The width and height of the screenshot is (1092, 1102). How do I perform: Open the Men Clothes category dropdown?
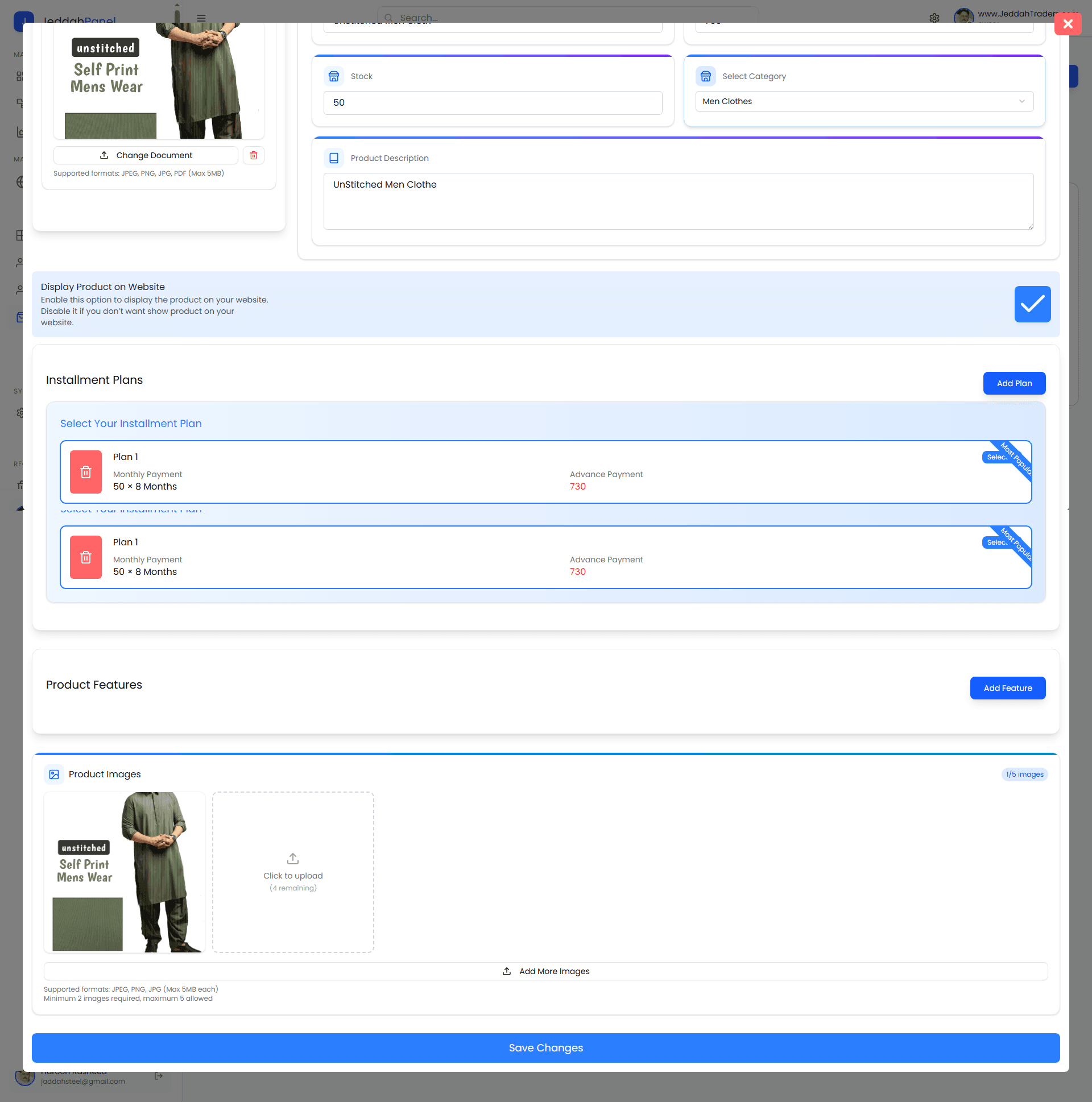coord(864,102)
